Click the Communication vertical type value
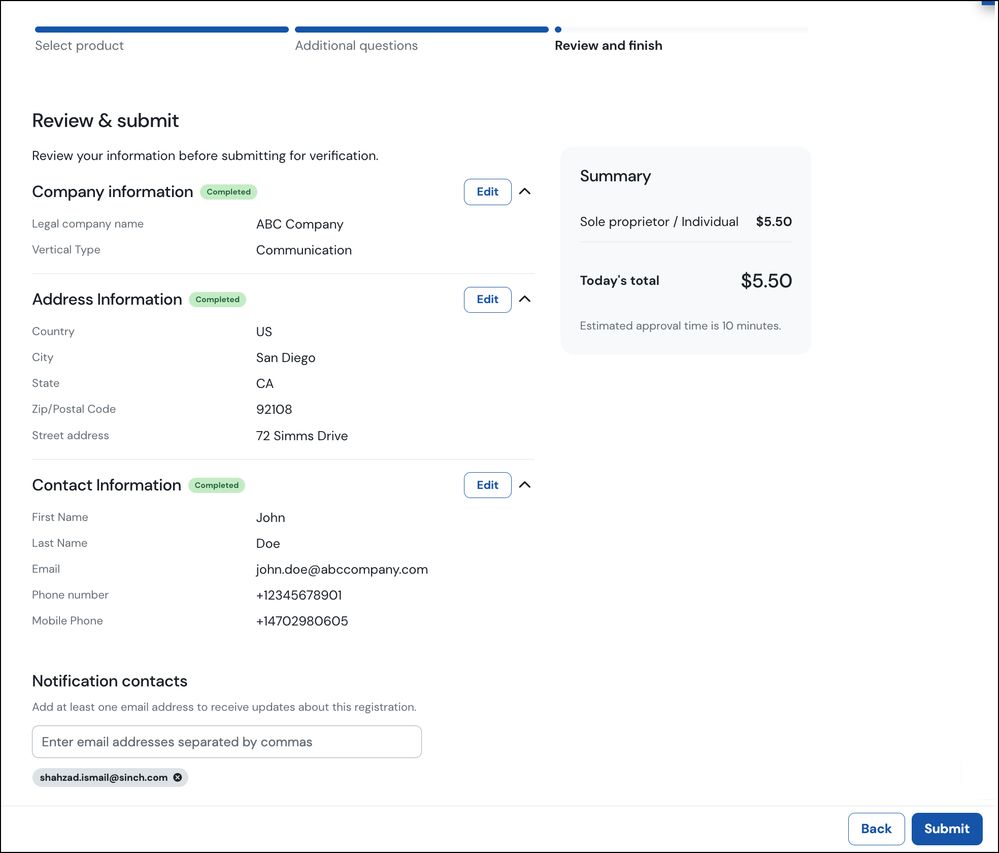The height and width of the screenshot is (853, 999). (x=304, y=250)
